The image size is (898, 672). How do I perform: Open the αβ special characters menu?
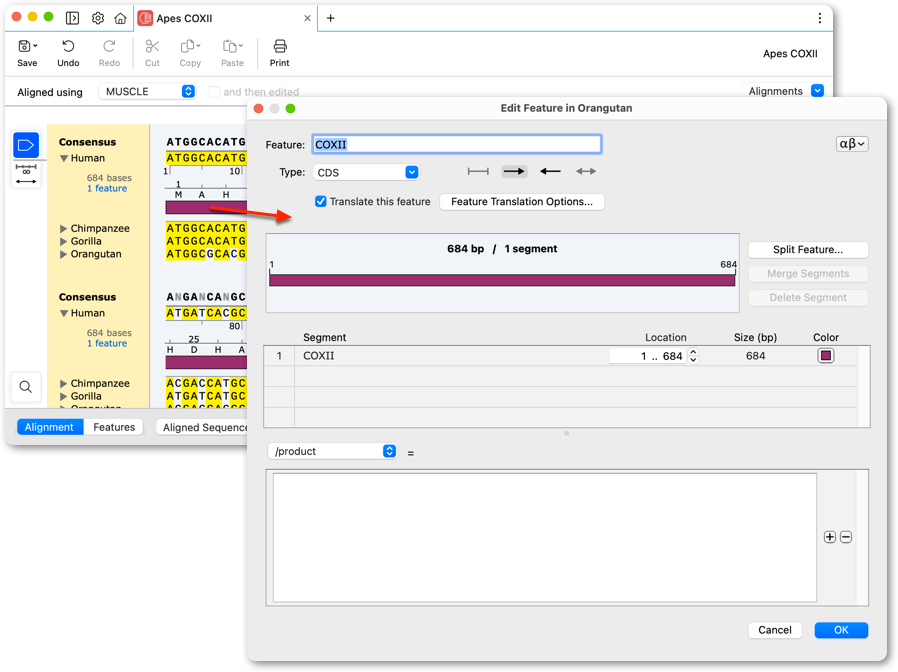[x=852, y=144]
